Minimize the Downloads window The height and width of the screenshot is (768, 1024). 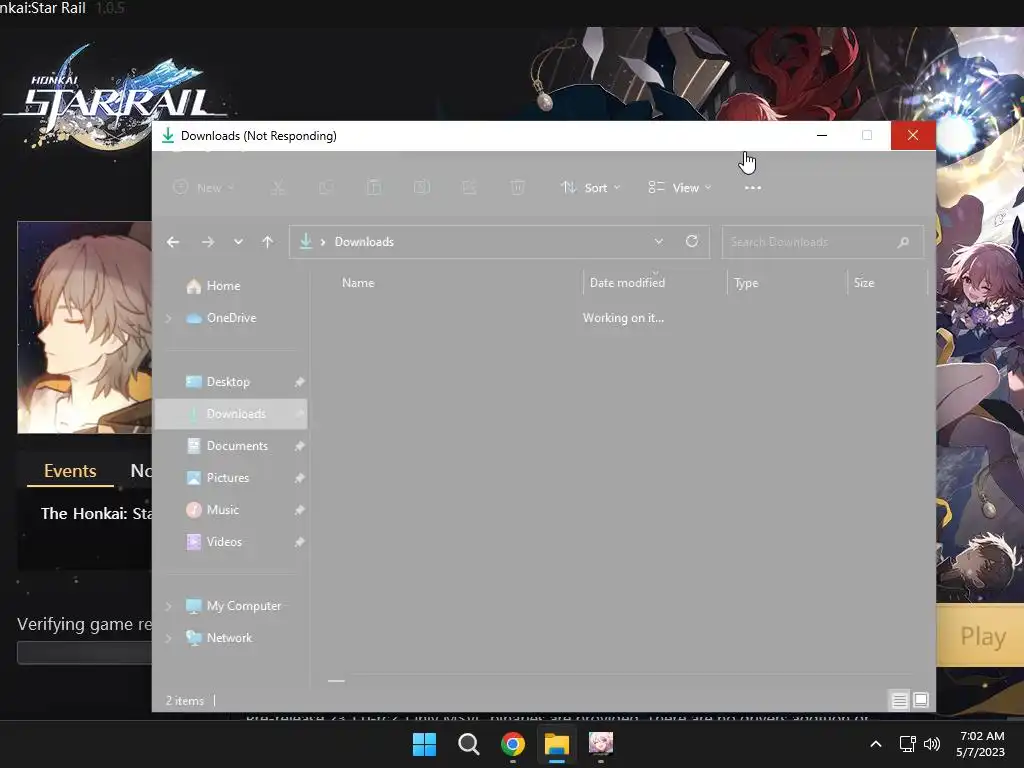(x=822, y=136)
